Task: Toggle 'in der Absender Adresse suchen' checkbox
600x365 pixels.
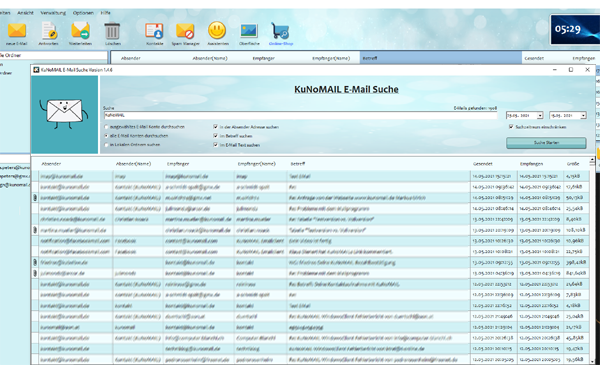Action: (x=215, y=127)
